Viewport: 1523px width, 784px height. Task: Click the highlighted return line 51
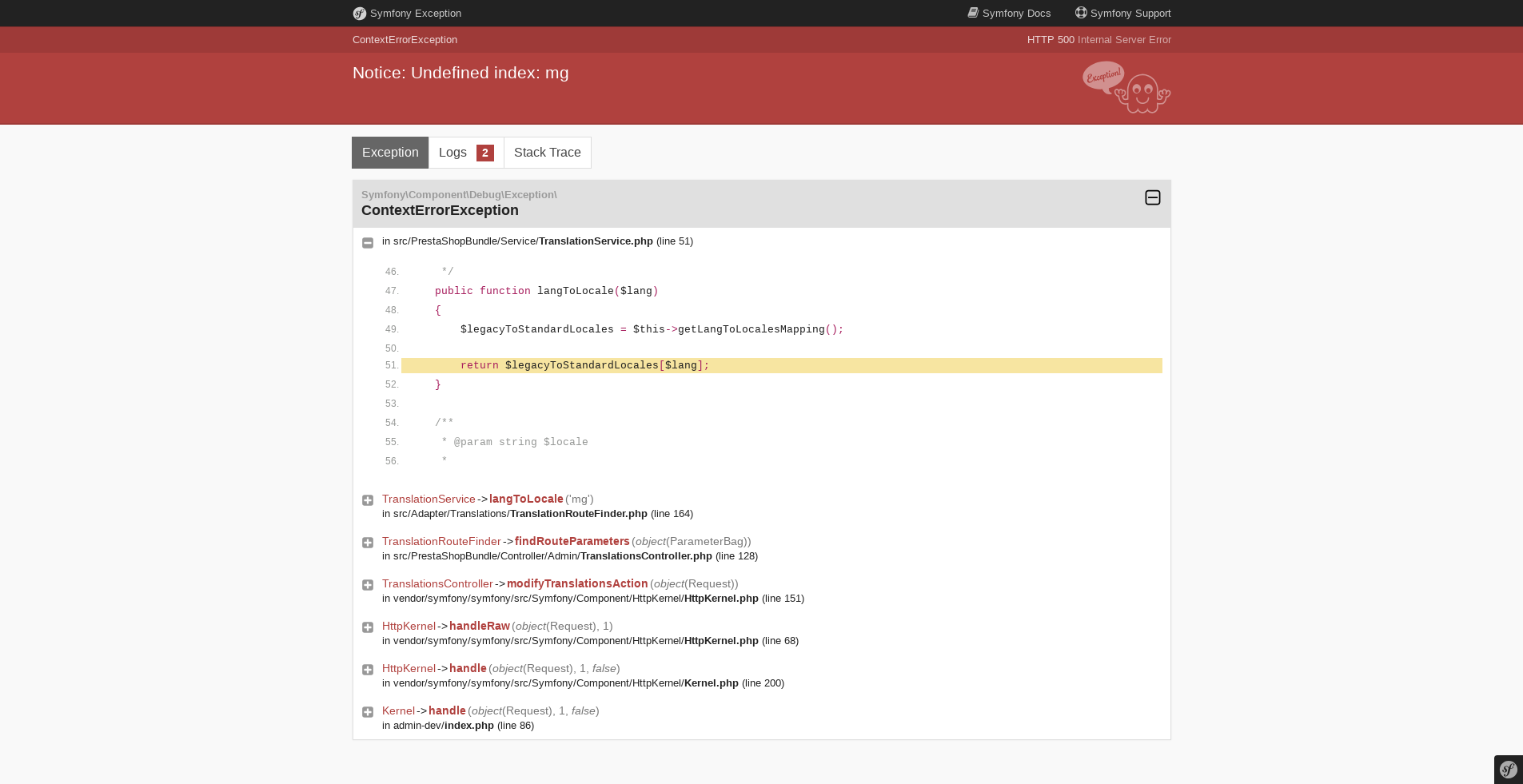tap(782, 365)
